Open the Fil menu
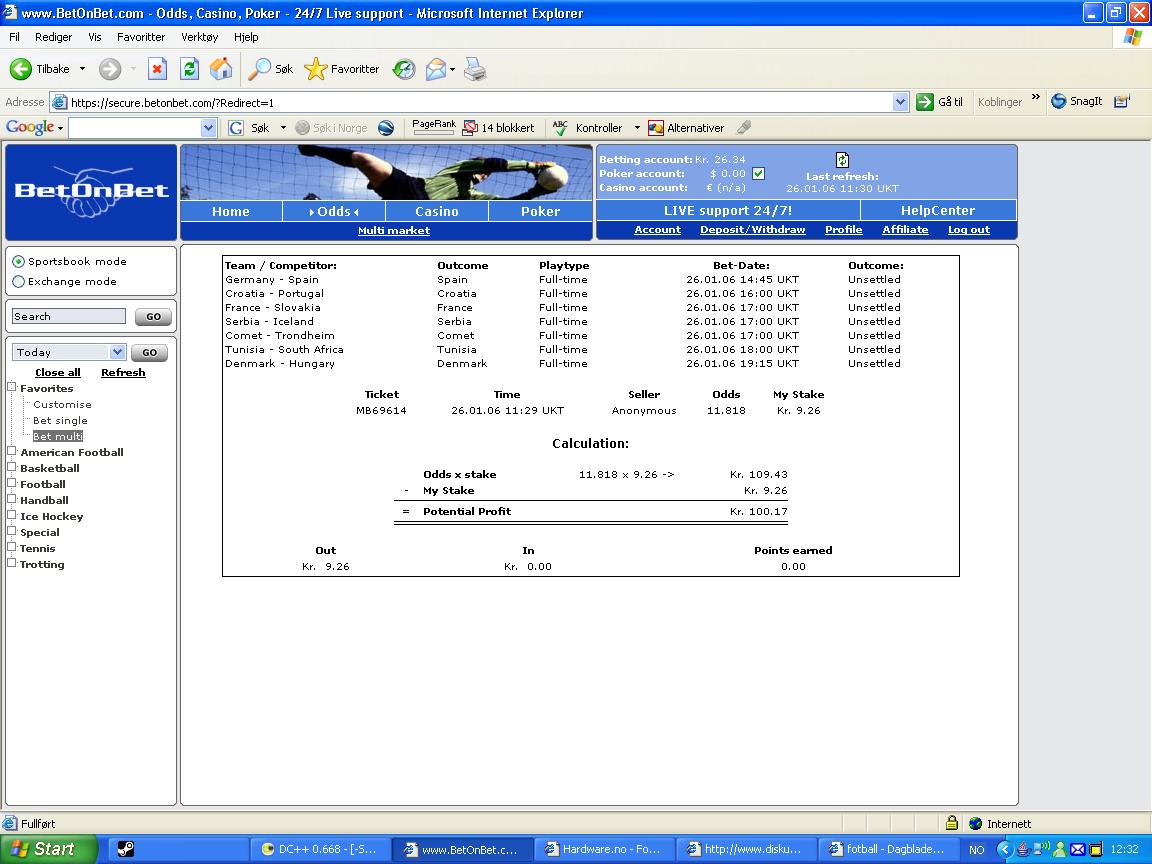The height and width of the screenshot is (864, 1152). pyautogui.click(x=14, y=37)
